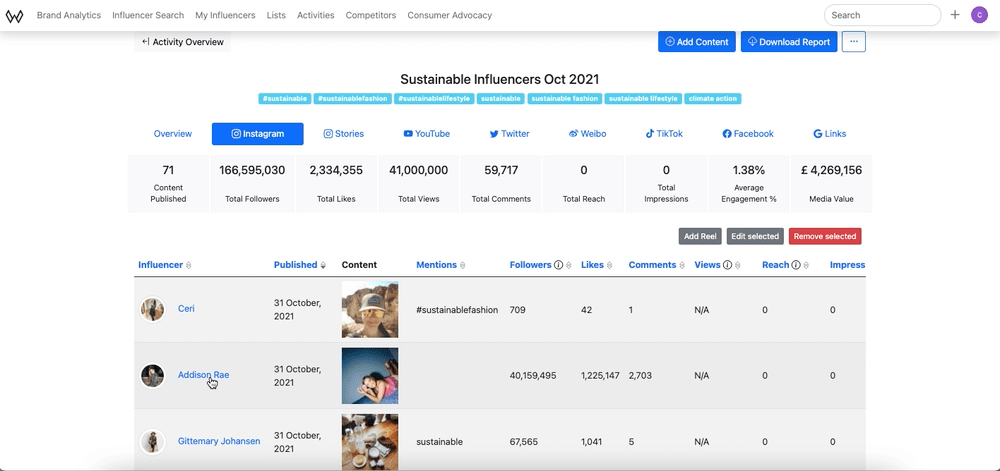Click the Edit selected button
The image size is (1000, 471).
755,236
